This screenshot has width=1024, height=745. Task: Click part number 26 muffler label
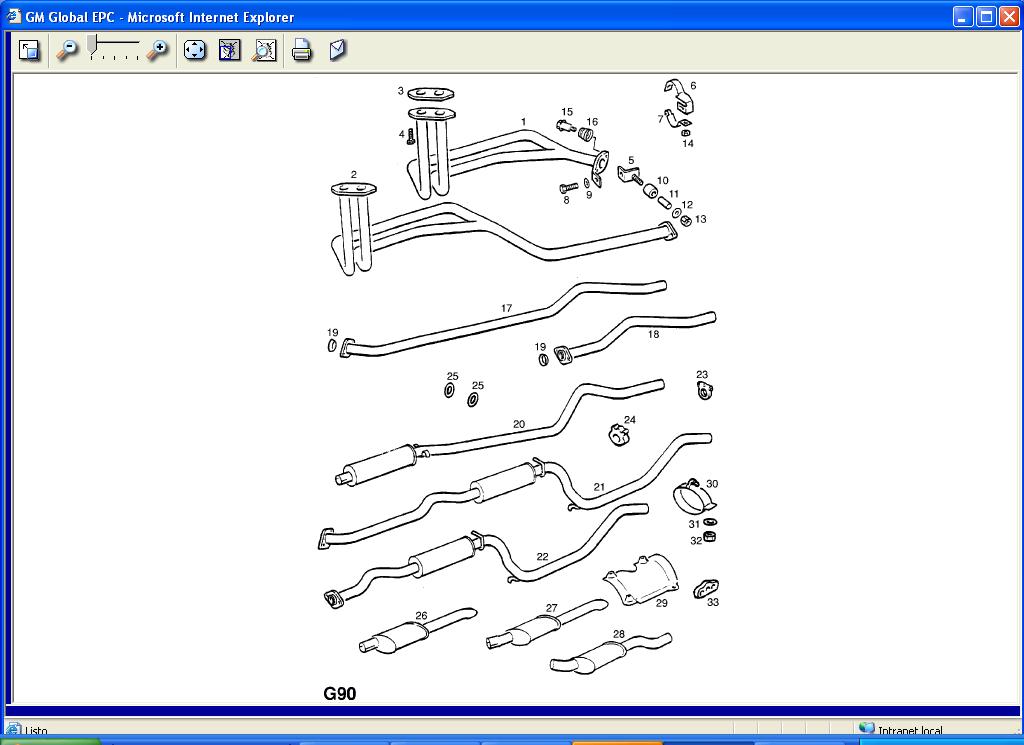pyautogui.click(x=421, y=616)
